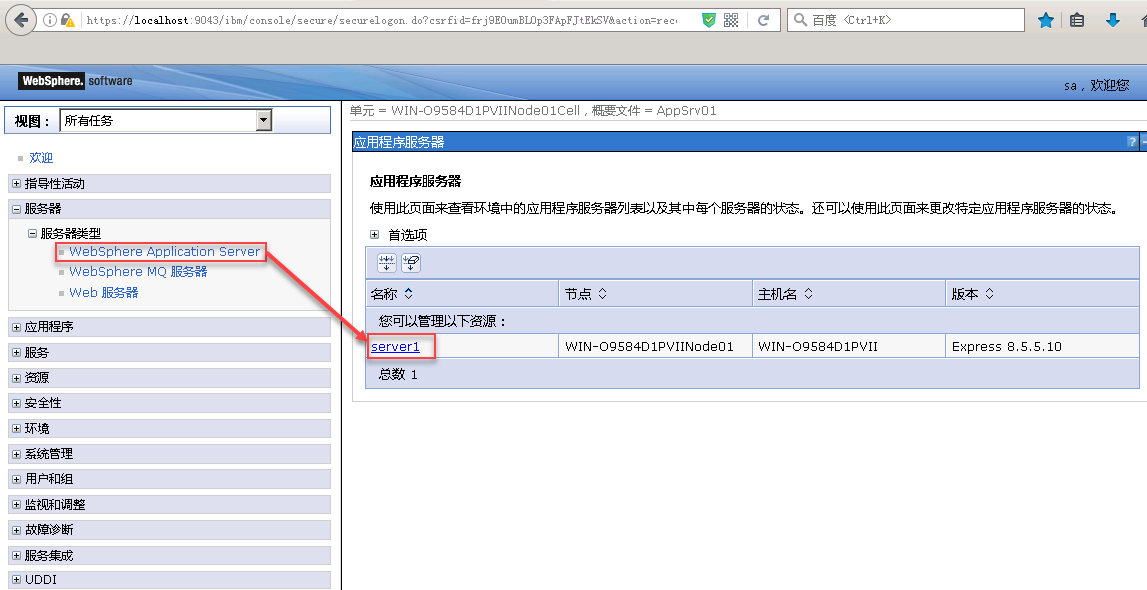
Task: Expand the 服务 section
Action: click(x=16, y=352)
